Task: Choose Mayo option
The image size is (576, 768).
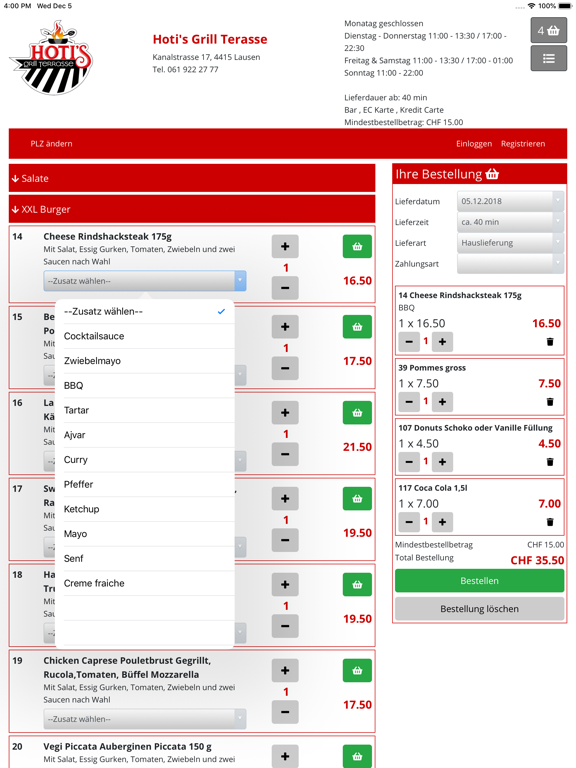Action: [144, 534]
